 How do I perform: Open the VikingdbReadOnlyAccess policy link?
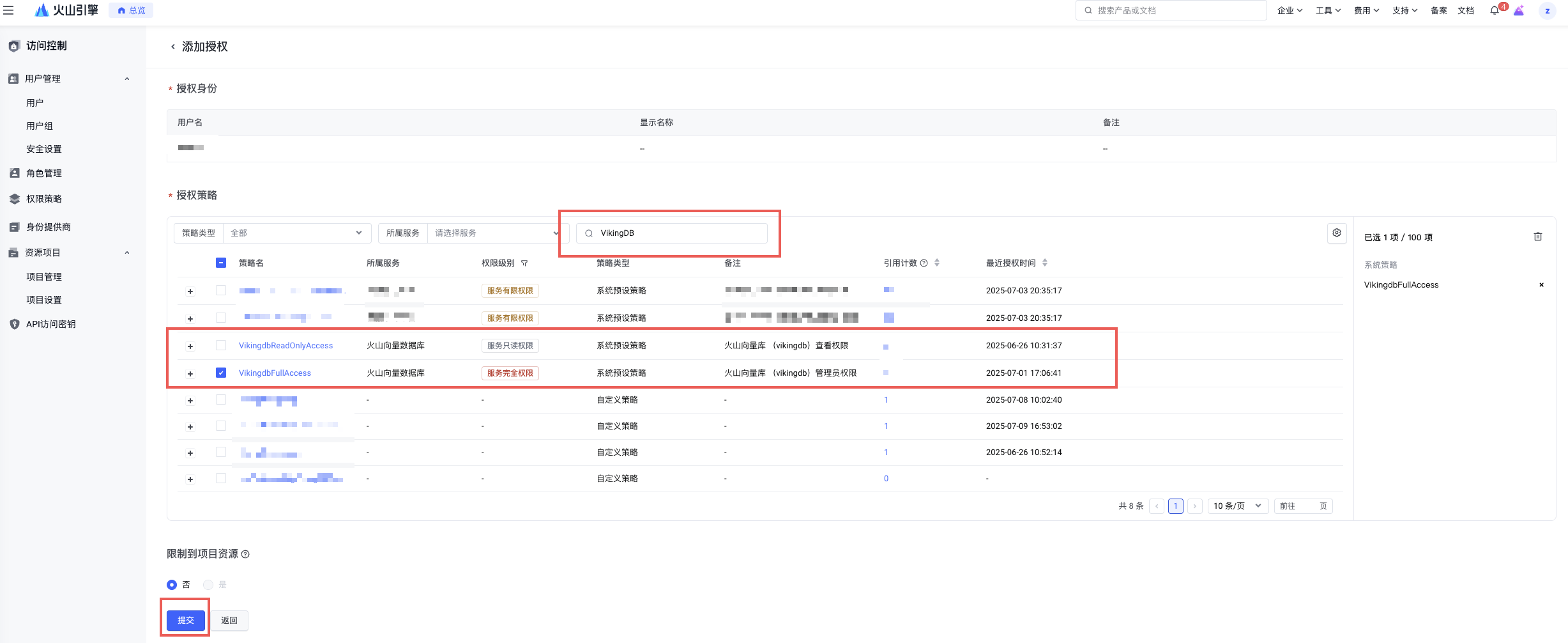(285, 346)
